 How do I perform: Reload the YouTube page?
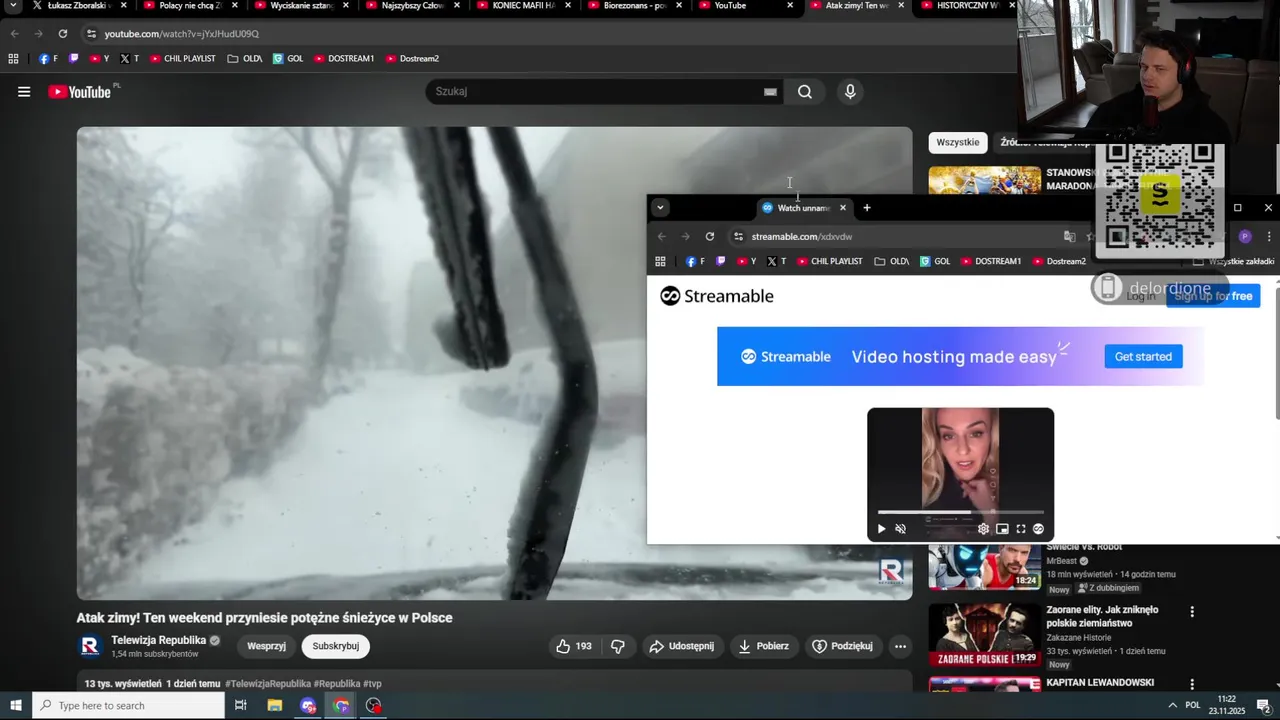coord(62,34)
